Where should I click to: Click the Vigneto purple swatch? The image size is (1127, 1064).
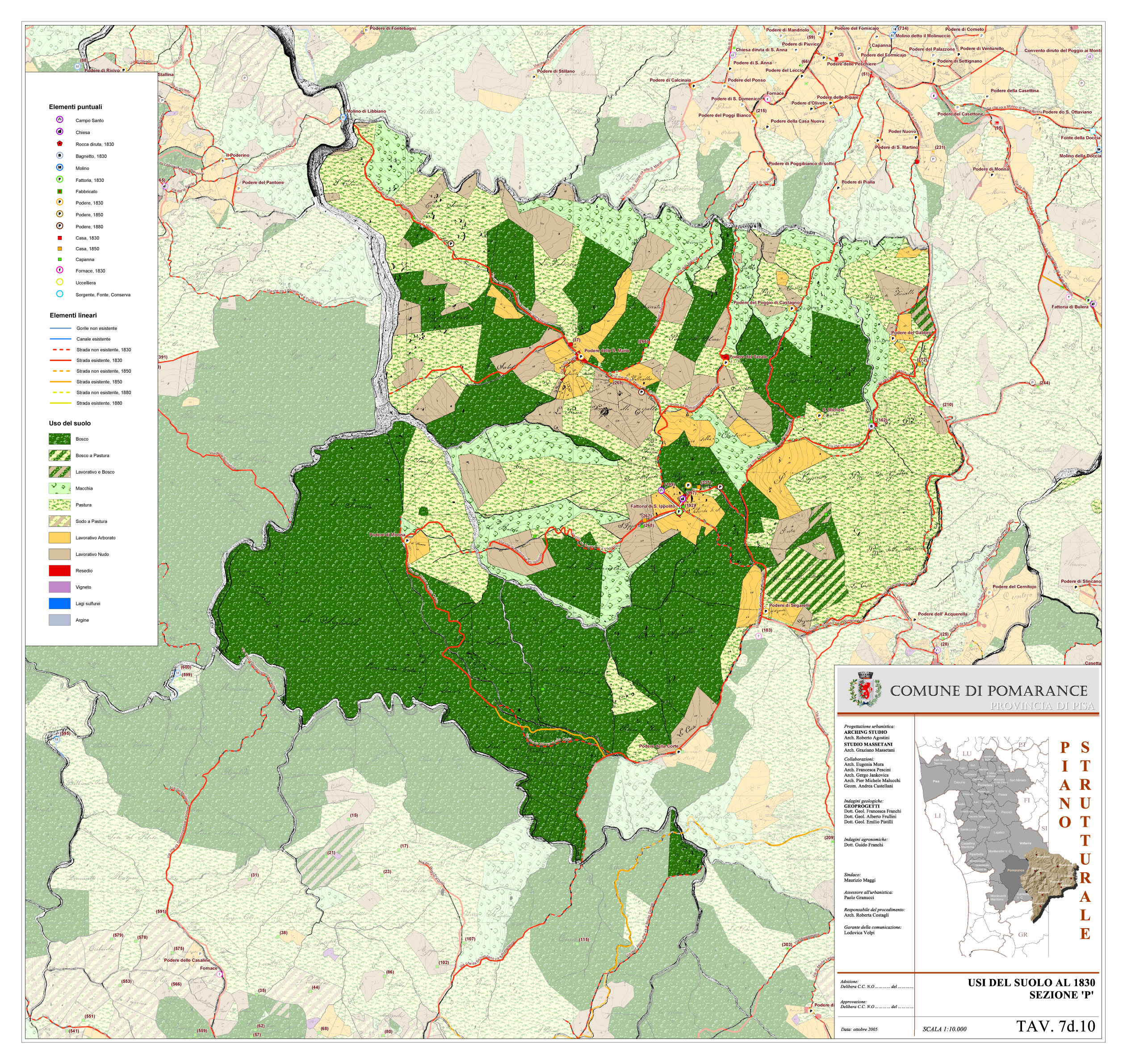(59, 587)
